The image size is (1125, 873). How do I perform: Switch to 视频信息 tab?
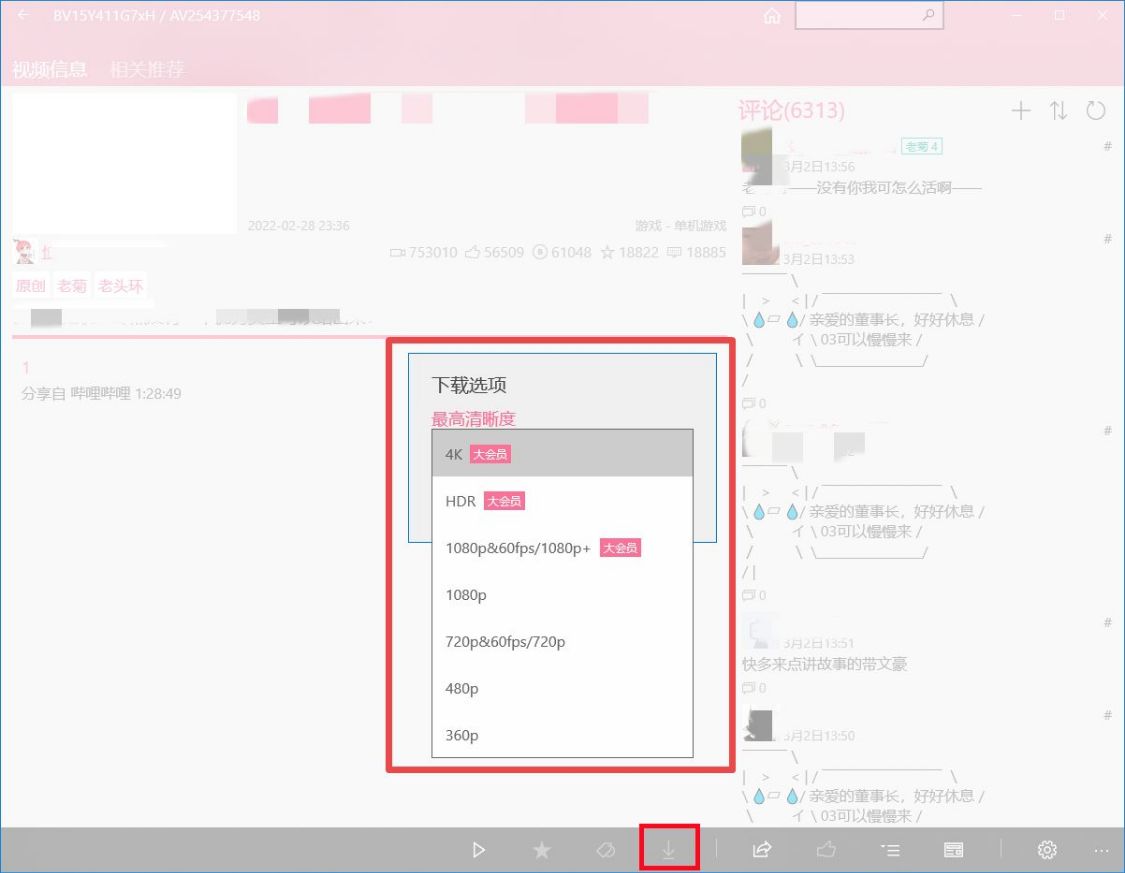50,69
